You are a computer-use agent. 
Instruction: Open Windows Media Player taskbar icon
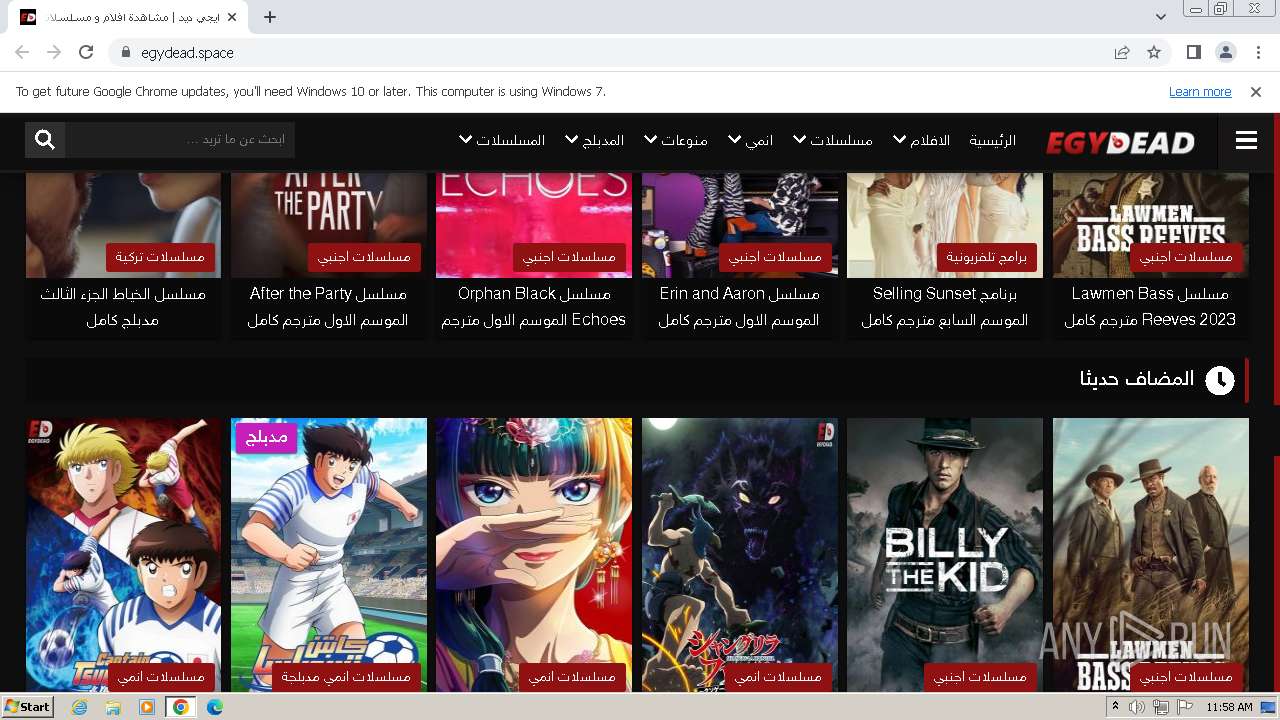pos(147,707)
